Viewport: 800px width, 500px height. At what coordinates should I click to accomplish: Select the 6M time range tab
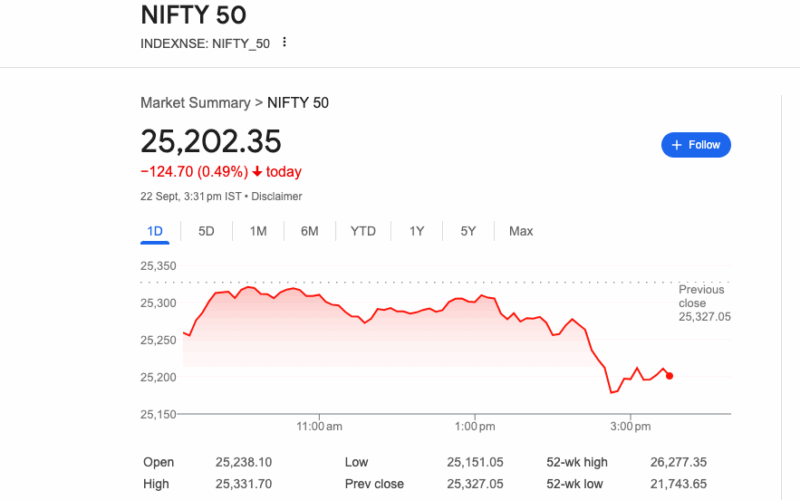[309, 231]
